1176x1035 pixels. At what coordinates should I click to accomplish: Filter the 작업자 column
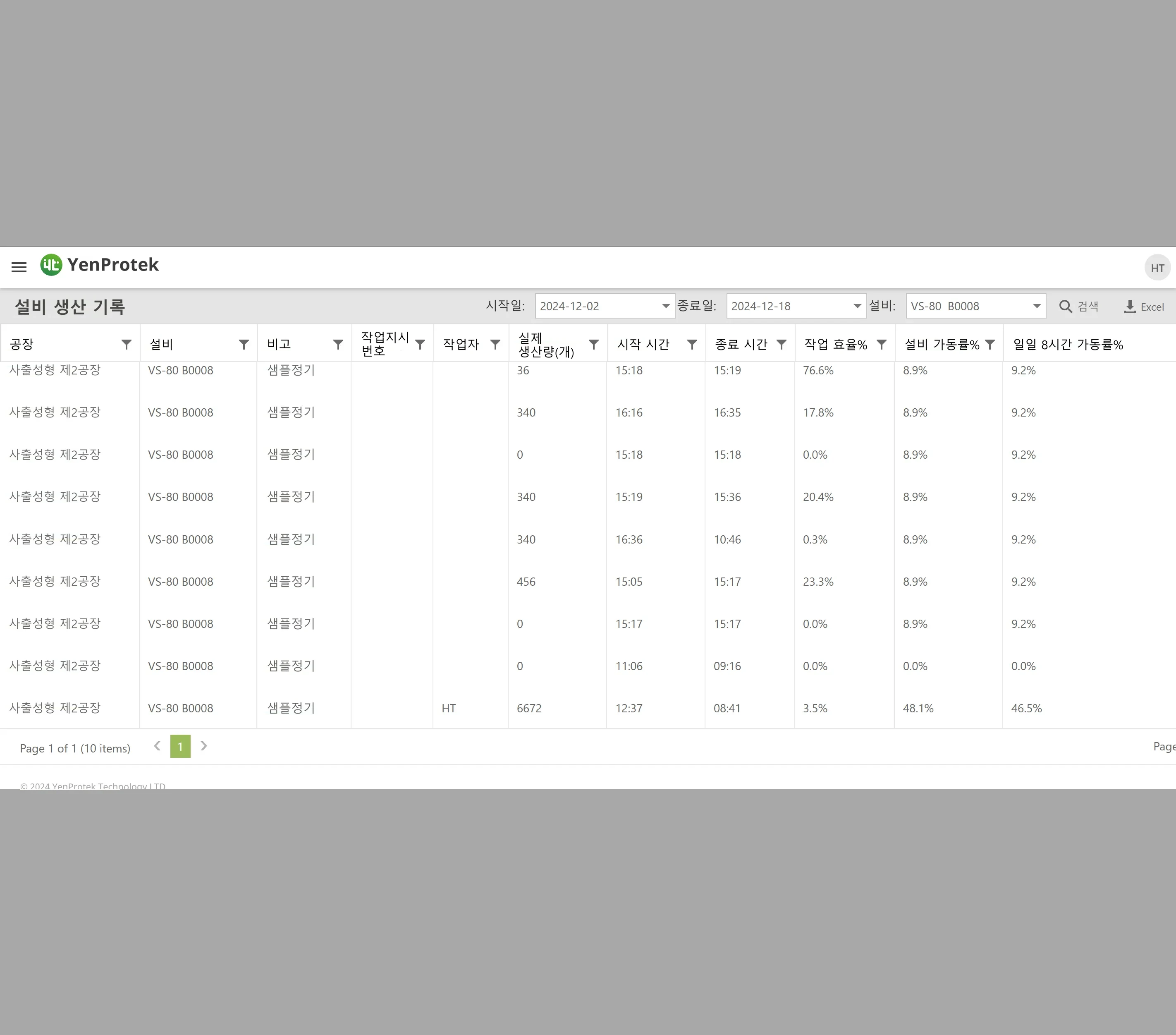(x=495, y=344)
